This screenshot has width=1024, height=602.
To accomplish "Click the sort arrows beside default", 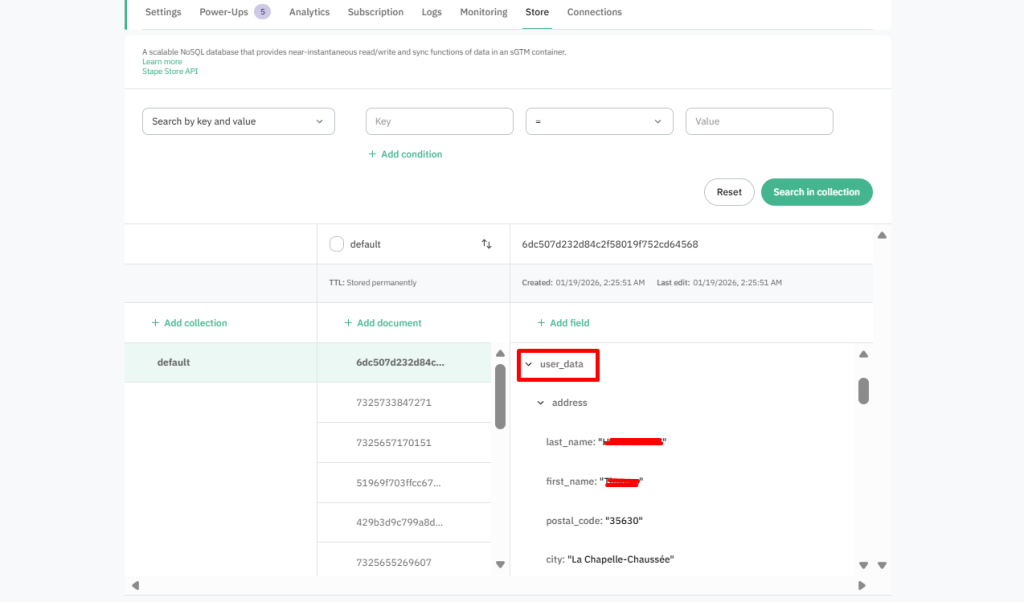I will point(486,244).
